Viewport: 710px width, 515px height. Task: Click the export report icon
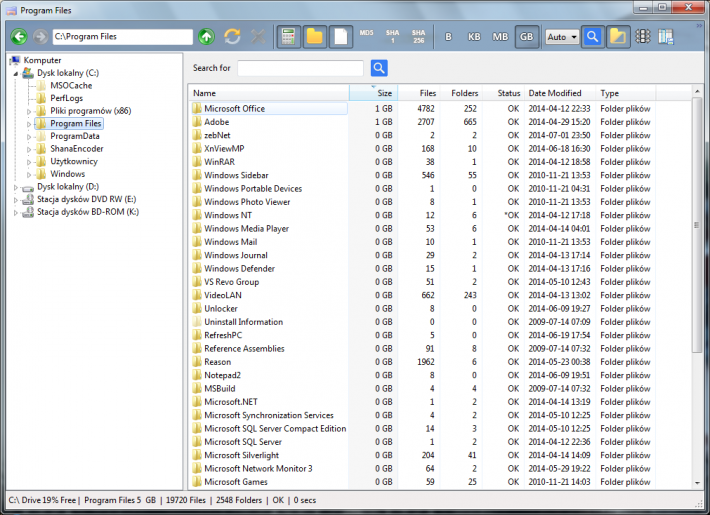pos(666,37)
